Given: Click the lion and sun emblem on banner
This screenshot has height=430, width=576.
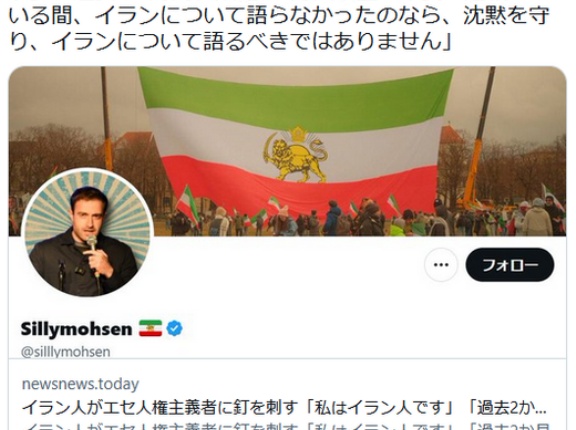Looking at the screenshot, I should click(x=296, y=154).
